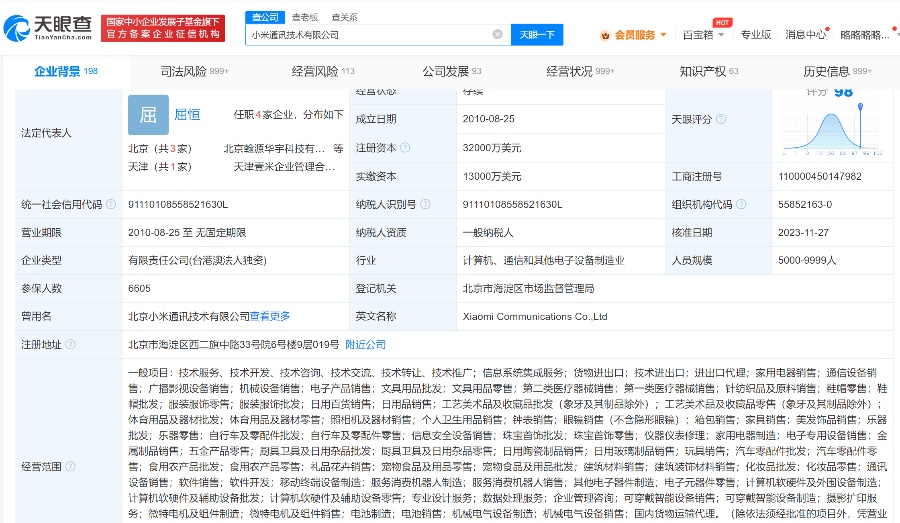Switch to the 公司发展 tab
This screenshot has height=523, width=900.
pyautogui.click(x=452, y=72)
